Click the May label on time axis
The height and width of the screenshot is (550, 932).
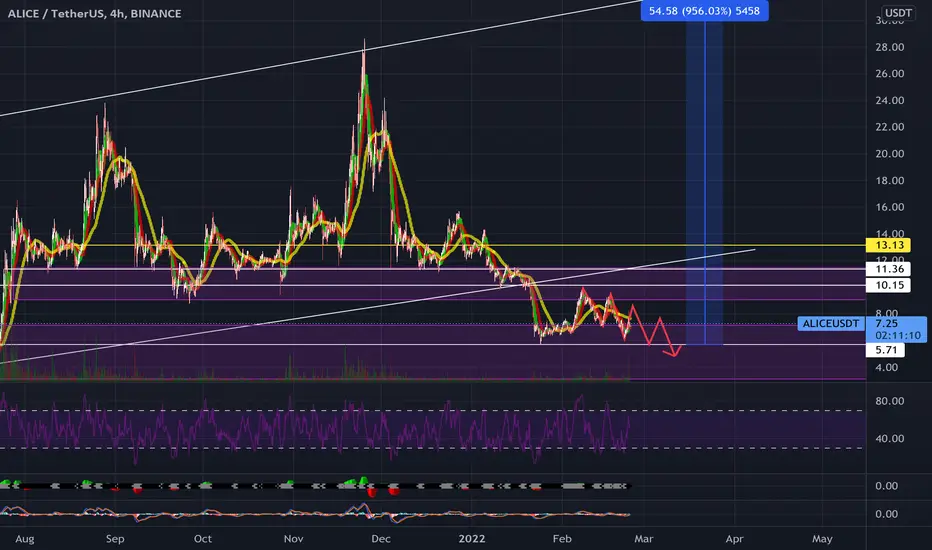(822, 539)
